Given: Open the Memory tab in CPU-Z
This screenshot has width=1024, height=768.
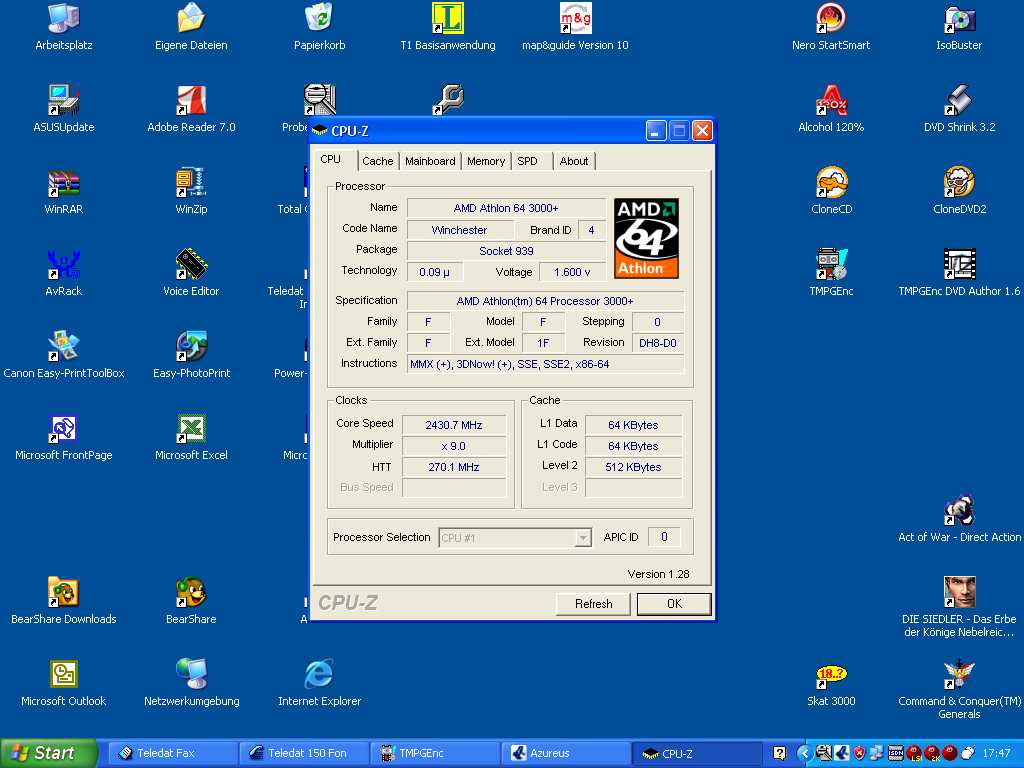Looking at the screenshot, I should [x=485, y=161].
